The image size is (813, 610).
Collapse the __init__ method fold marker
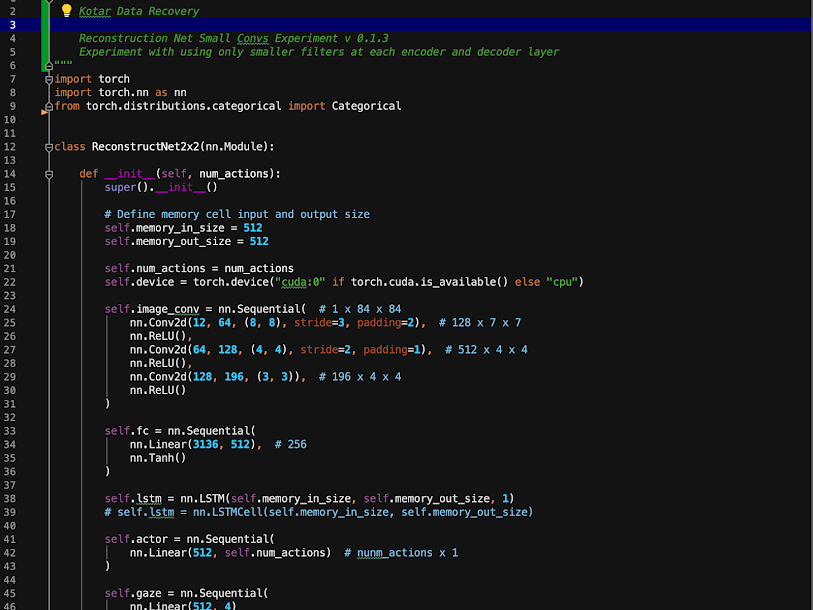(x=49, y=174)
